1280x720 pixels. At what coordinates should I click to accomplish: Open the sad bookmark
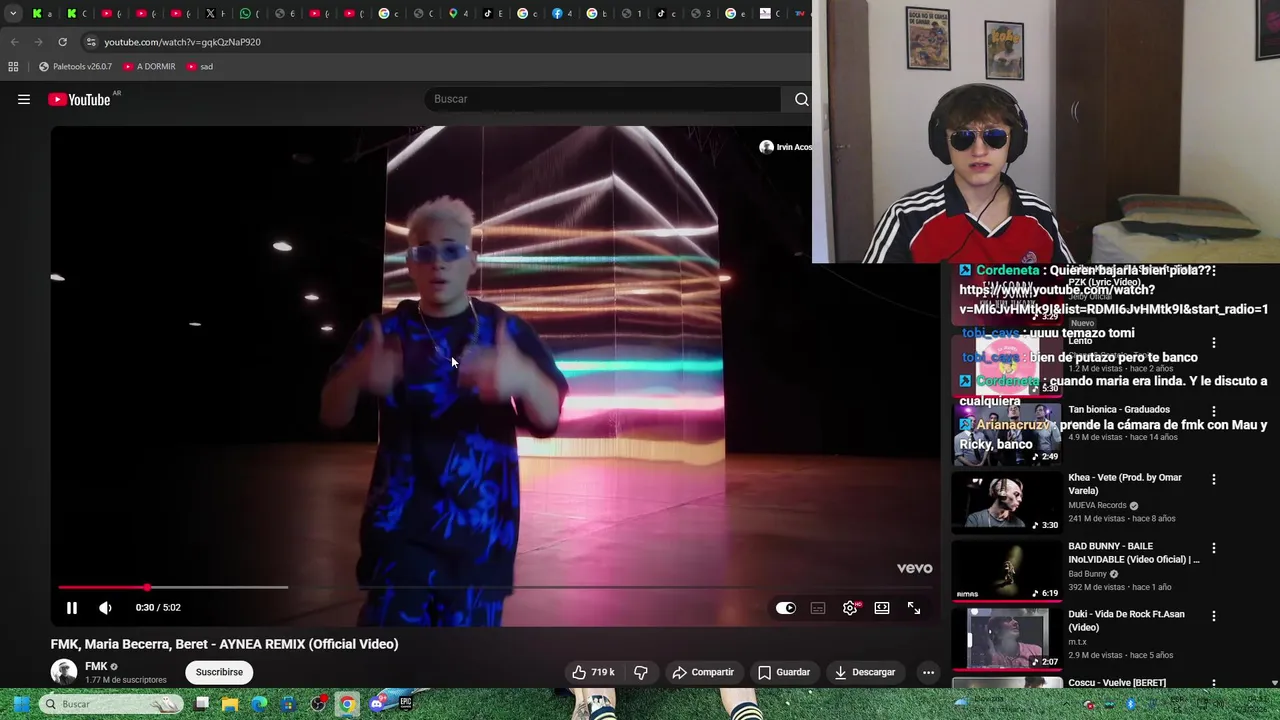199,67
